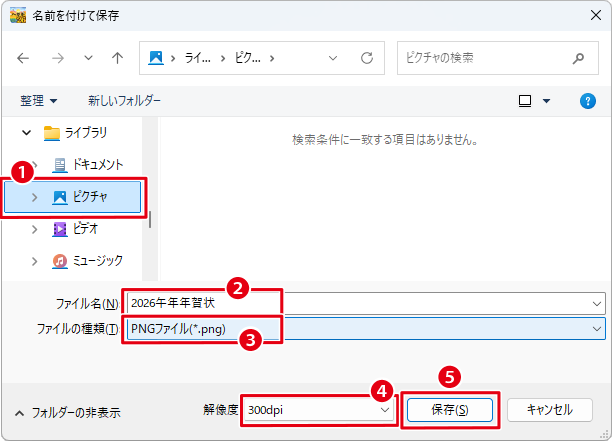Click the view layout icon
612x441 pixels.
pos(525,101)
